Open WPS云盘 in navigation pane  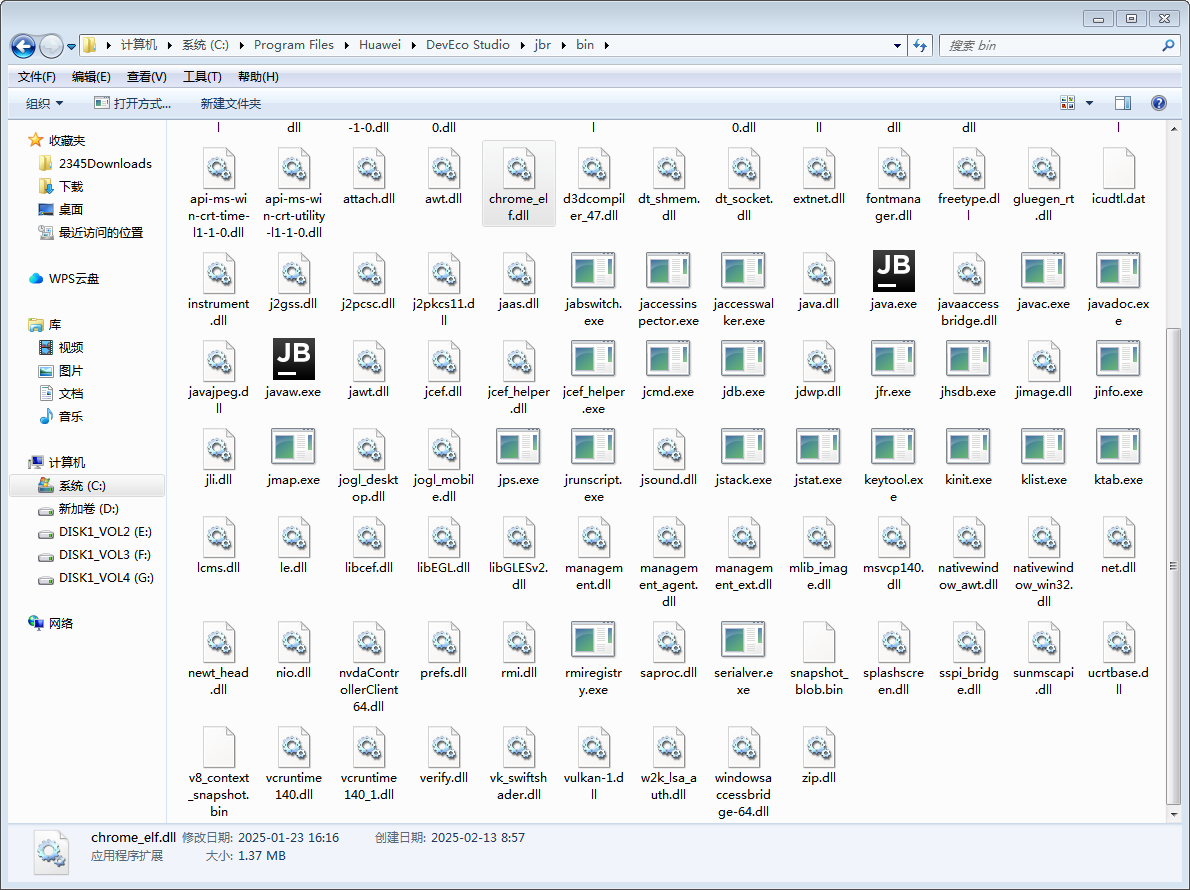[64, 278]
